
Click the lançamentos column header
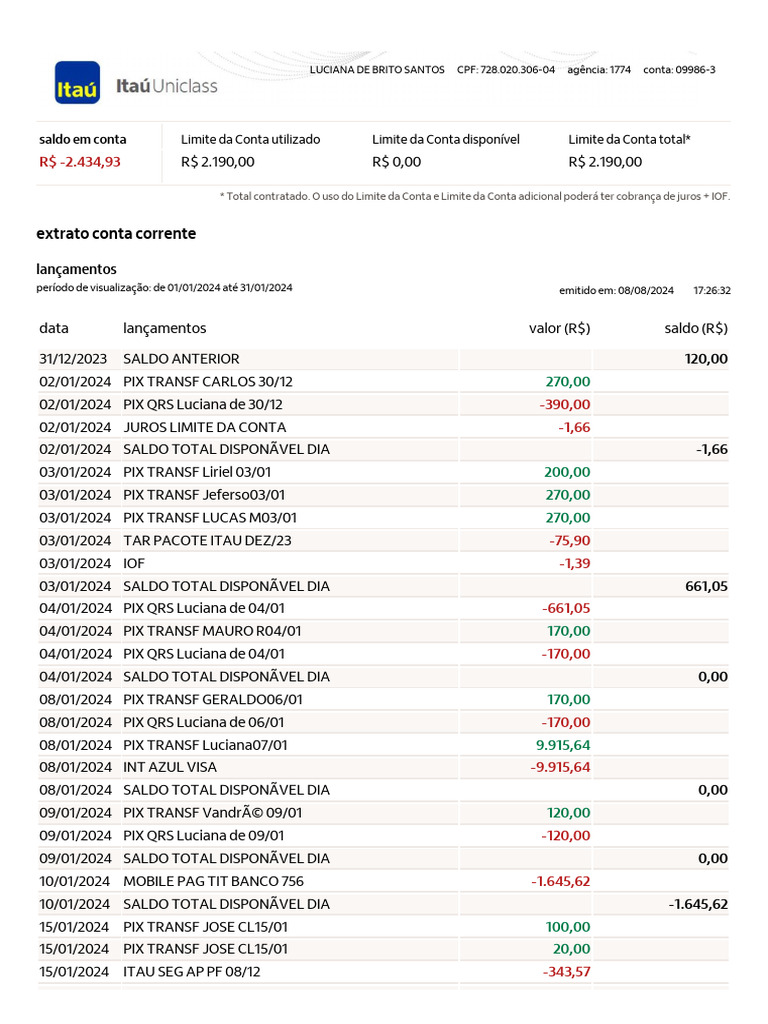click(x=165, y=328)
